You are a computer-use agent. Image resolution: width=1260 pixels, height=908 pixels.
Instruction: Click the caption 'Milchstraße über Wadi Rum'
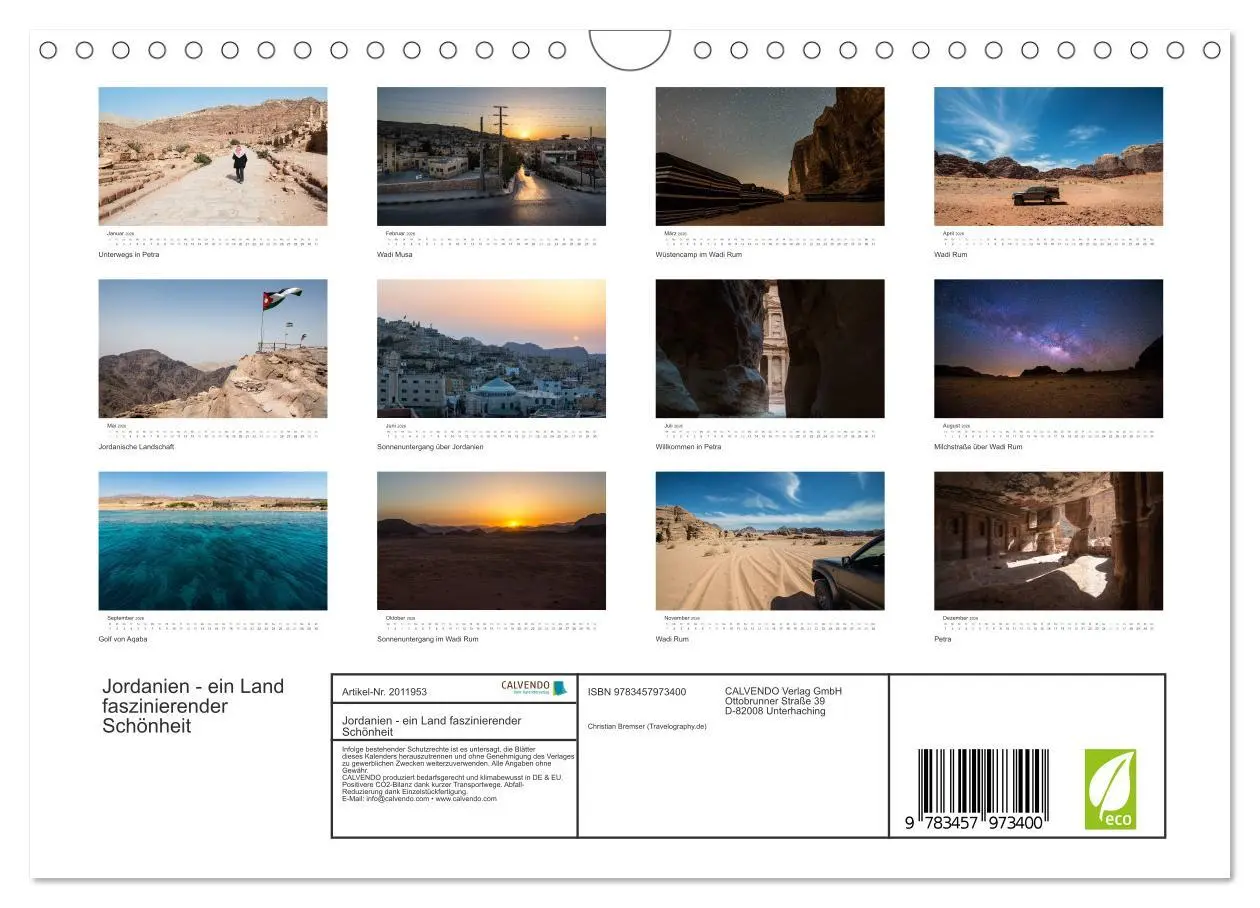978,446
